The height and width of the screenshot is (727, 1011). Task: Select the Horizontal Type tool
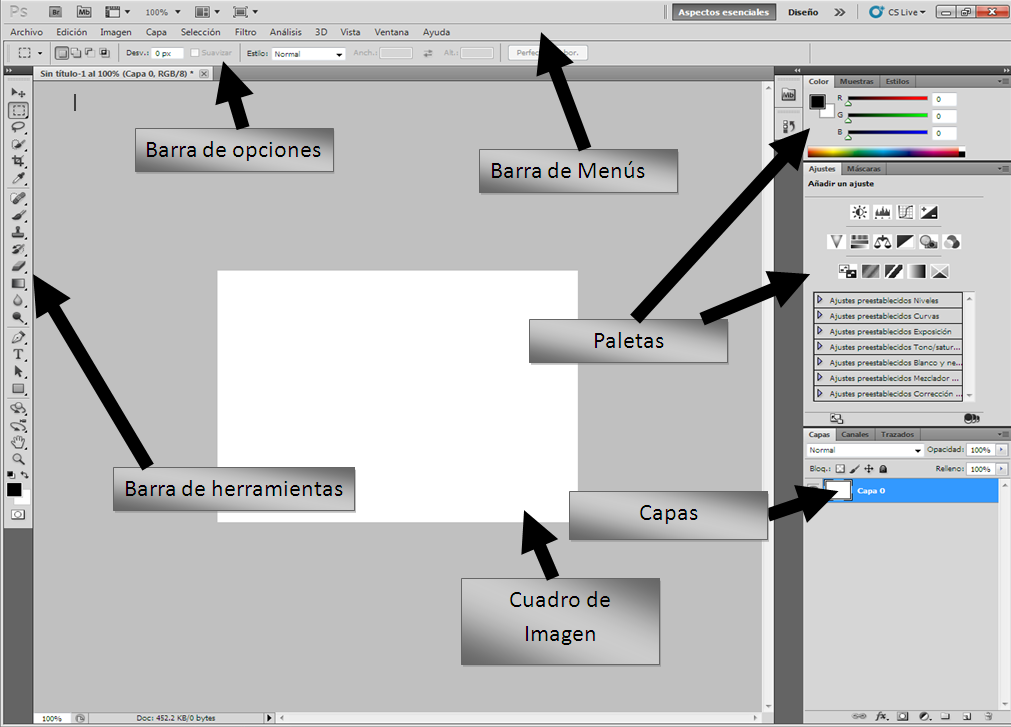click(18, 354)
